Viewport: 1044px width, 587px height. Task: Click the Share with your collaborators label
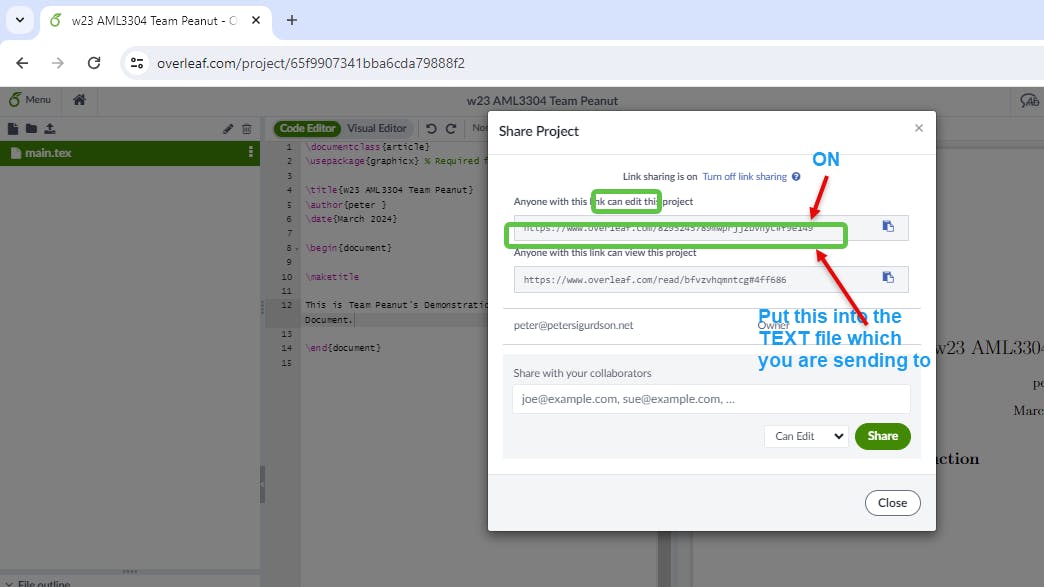point(582,373)
